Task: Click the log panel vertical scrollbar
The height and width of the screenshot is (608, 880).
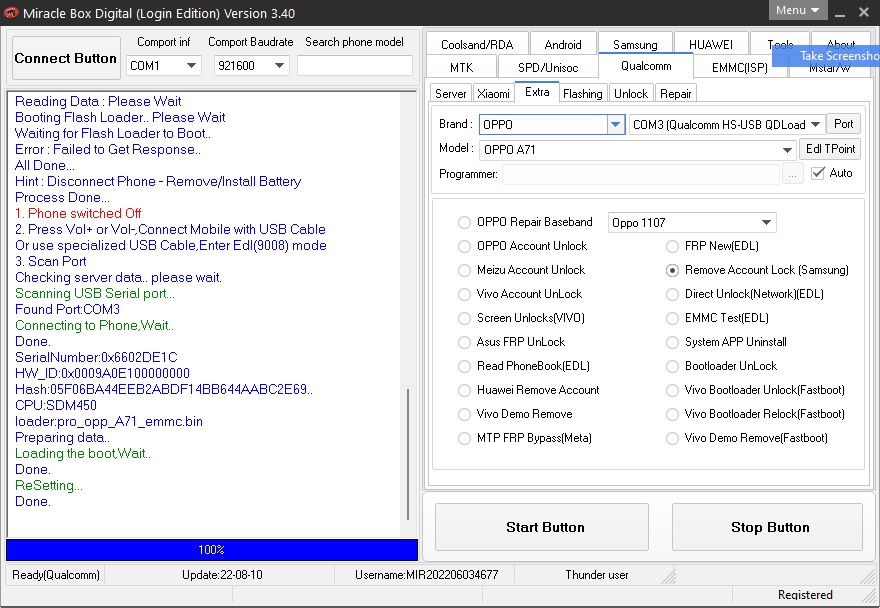Action: point(408,454)
